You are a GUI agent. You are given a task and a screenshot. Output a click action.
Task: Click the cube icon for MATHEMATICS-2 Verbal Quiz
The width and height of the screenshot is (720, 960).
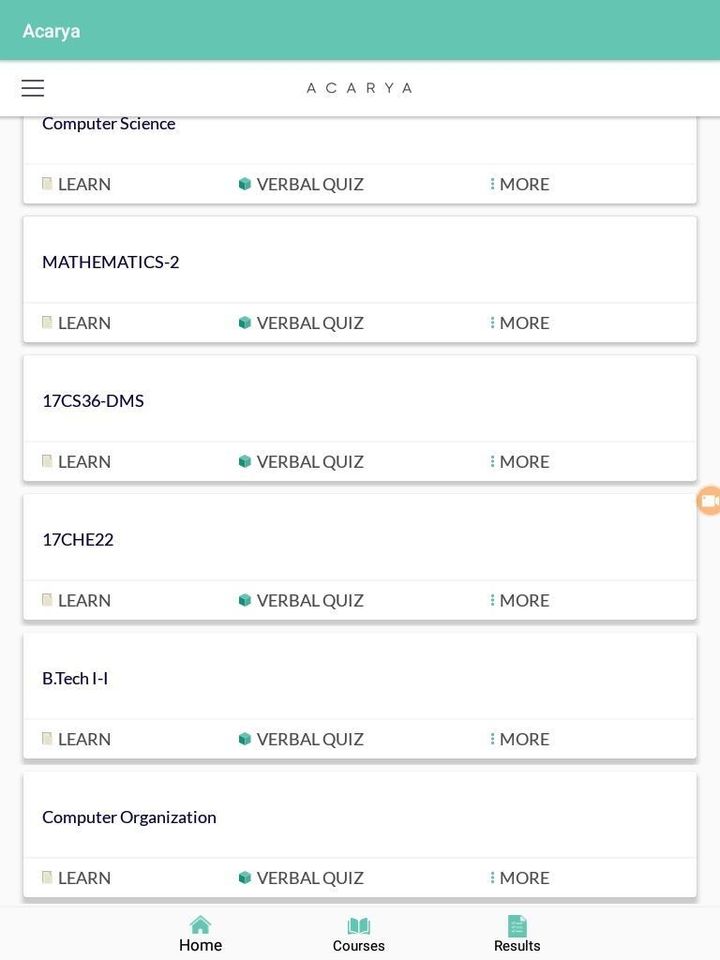coord(245,323)
